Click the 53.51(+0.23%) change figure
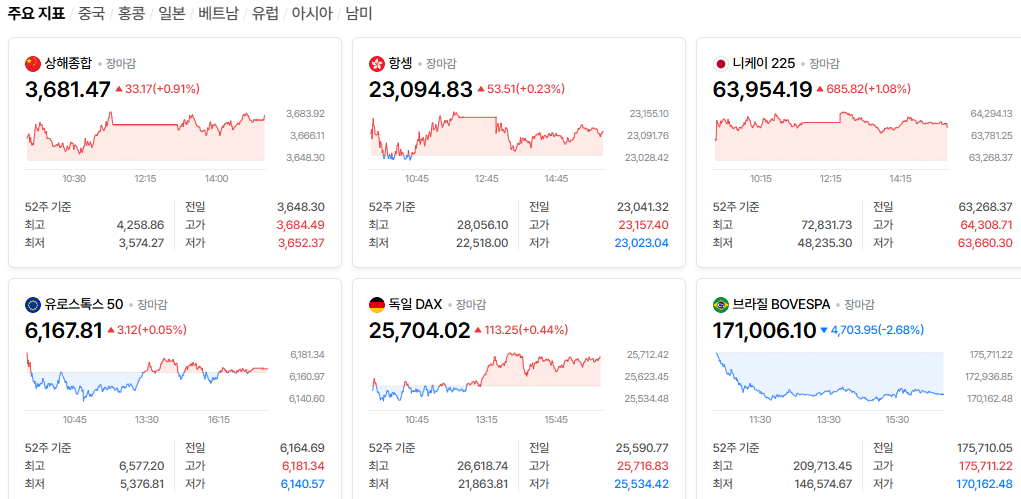 click(526, 89)
